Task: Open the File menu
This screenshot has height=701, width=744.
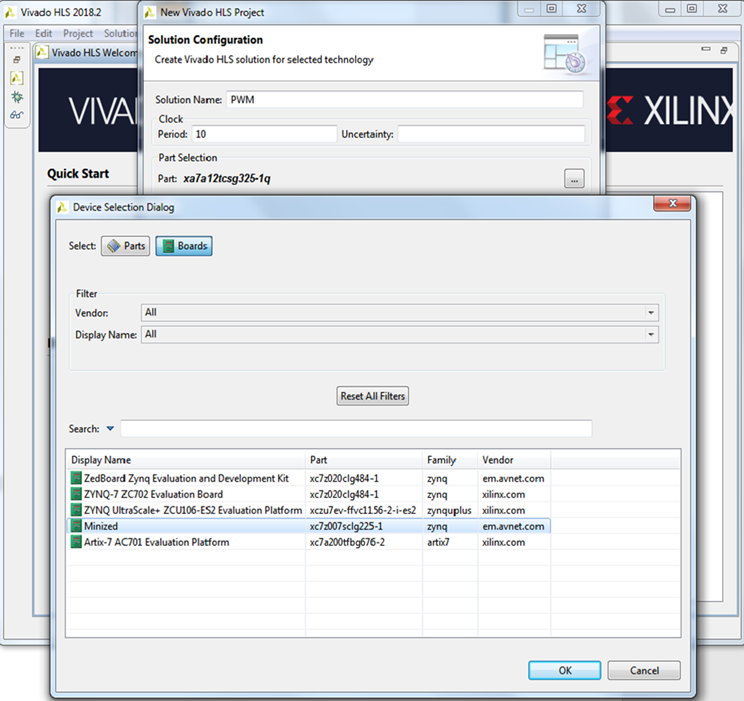Action: pos(17,33)
